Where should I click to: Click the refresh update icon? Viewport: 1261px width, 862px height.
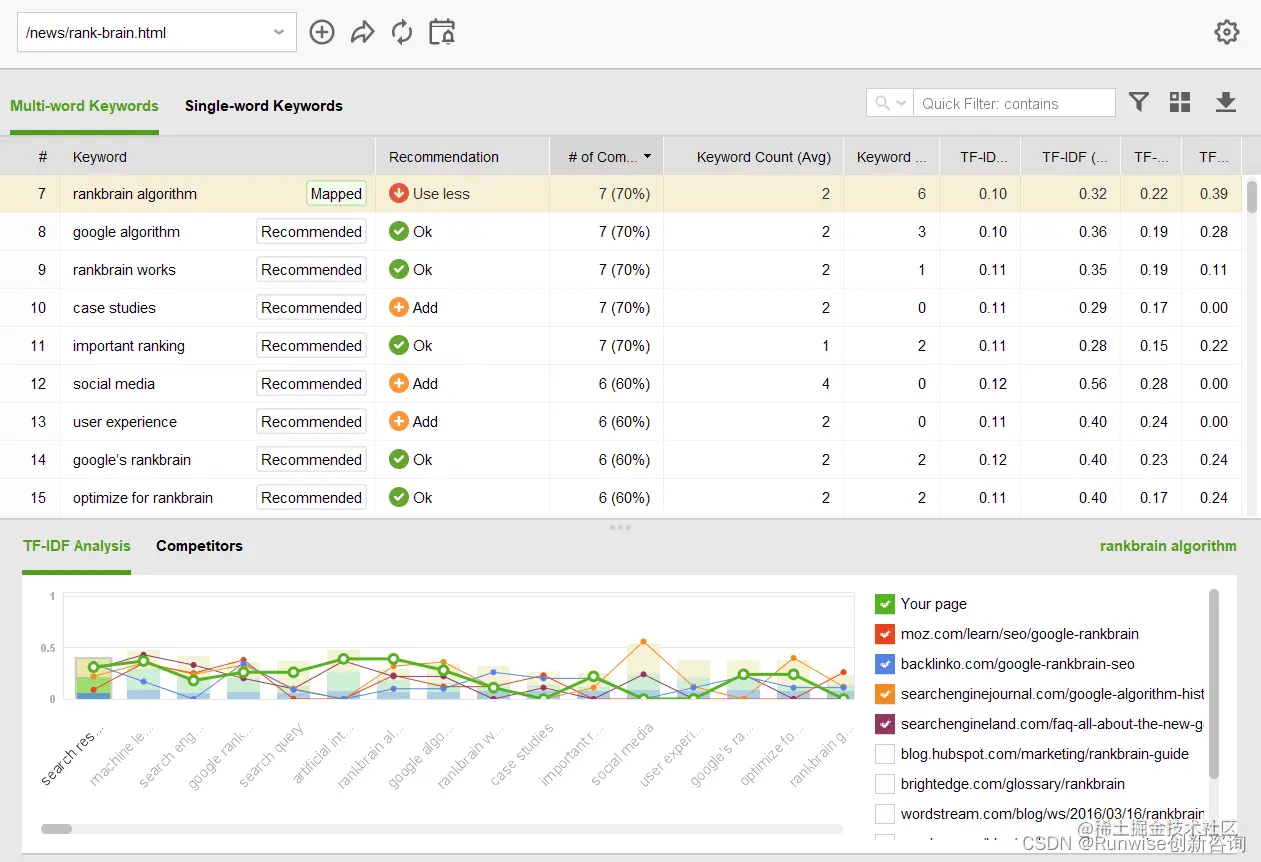402,32
